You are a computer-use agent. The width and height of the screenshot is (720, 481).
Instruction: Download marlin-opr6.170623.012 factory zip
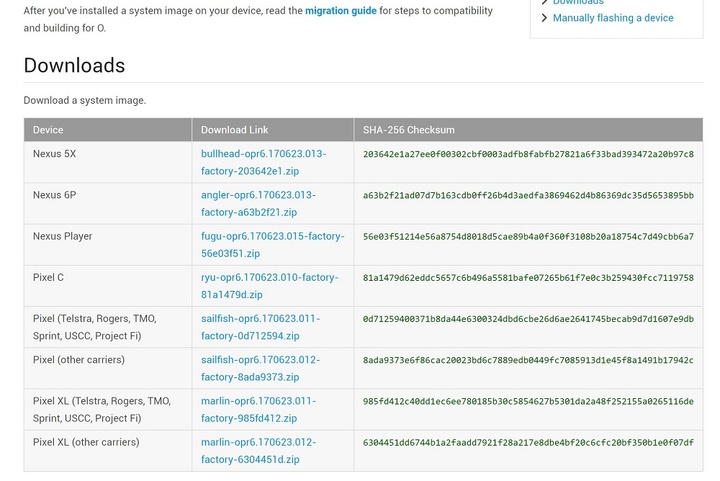click(x=259, y=451)
